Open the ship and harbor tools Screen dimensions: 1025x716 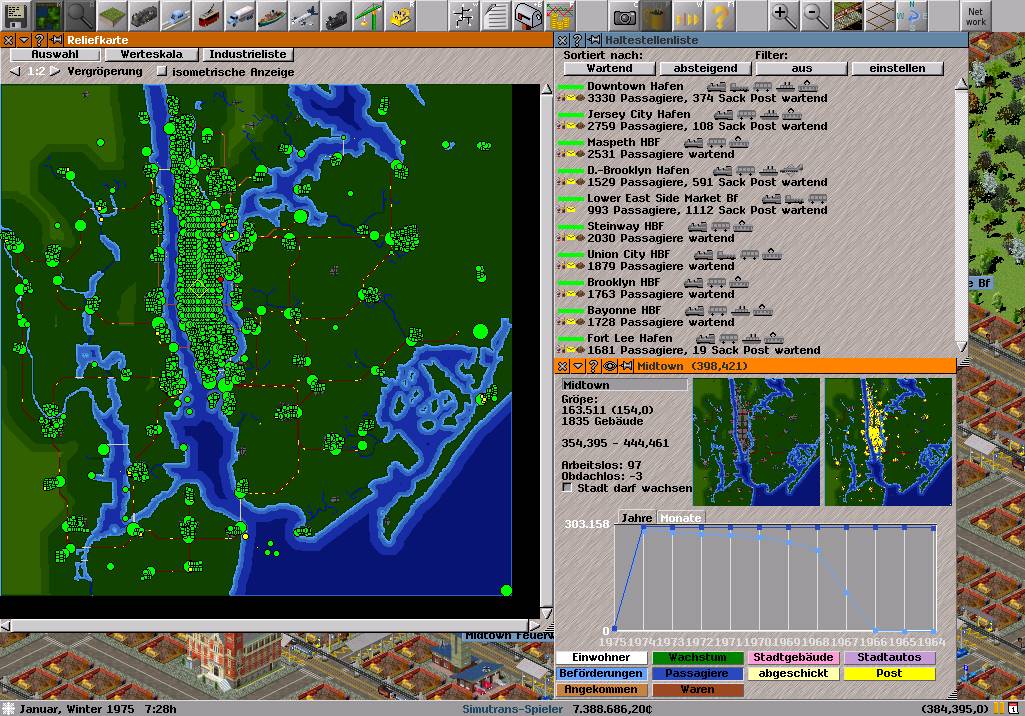(271, 15)
